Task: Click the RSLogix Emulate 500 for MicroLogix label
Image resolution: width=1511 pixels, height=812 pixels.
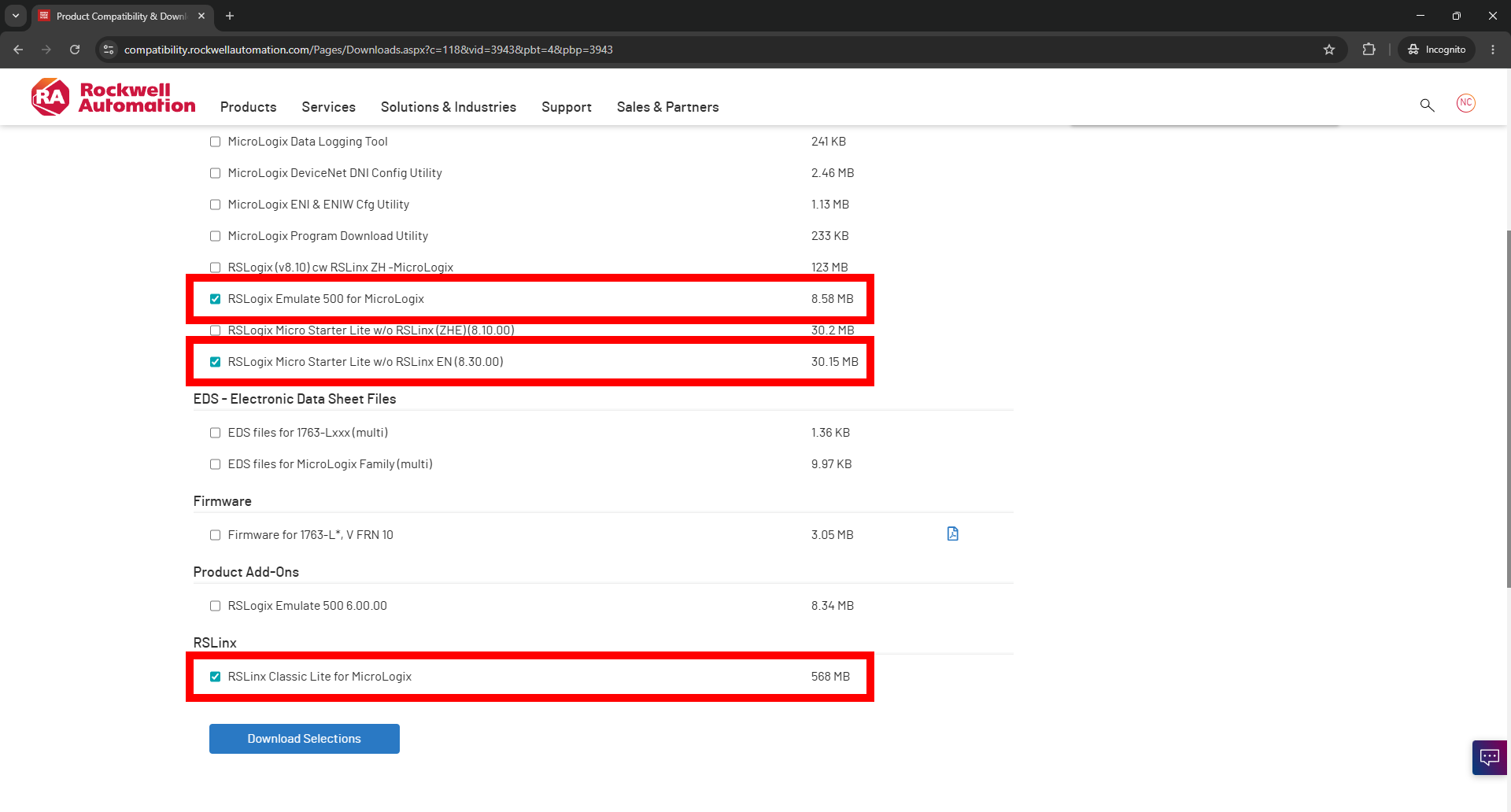Action: [x=326, y=299]
